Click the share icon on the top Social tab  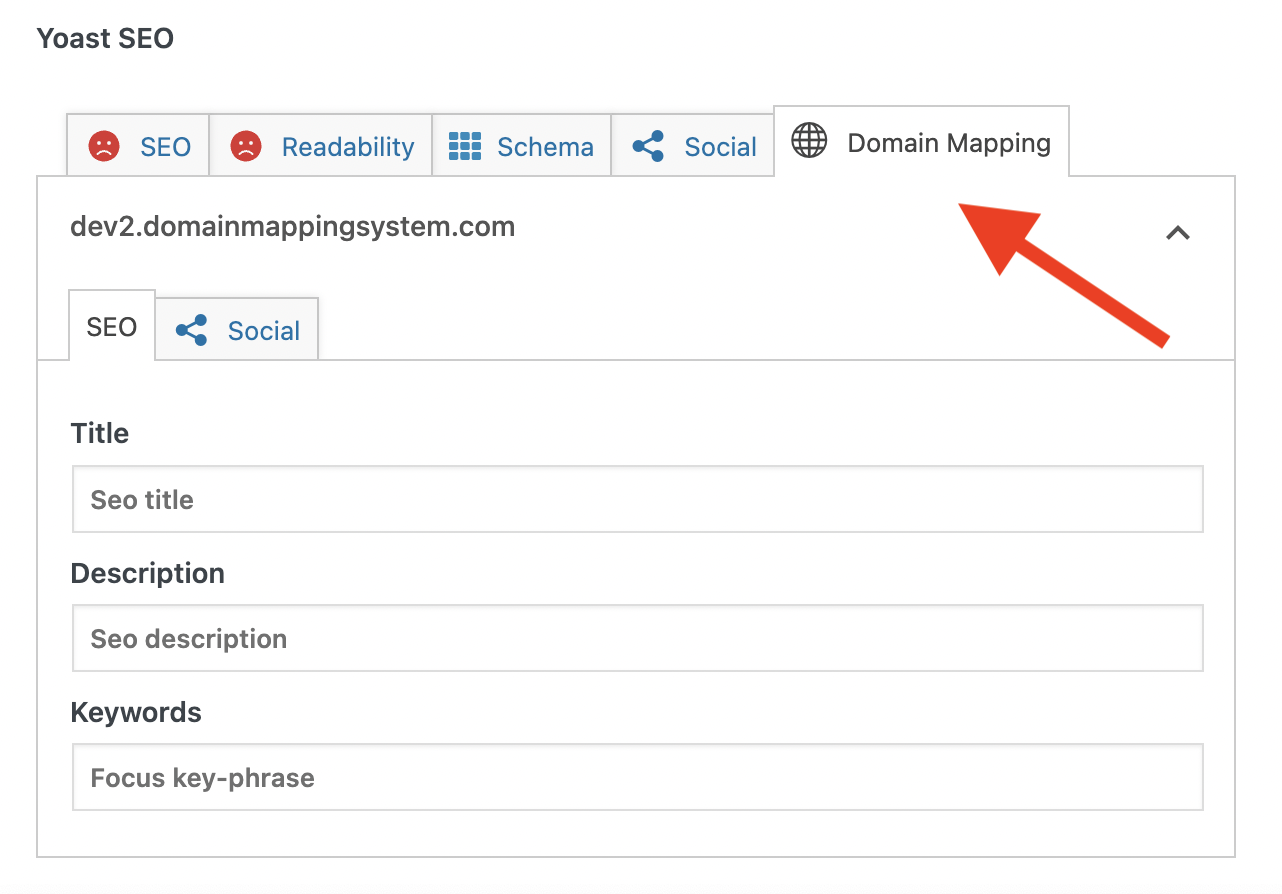click(x=648, y=147)
